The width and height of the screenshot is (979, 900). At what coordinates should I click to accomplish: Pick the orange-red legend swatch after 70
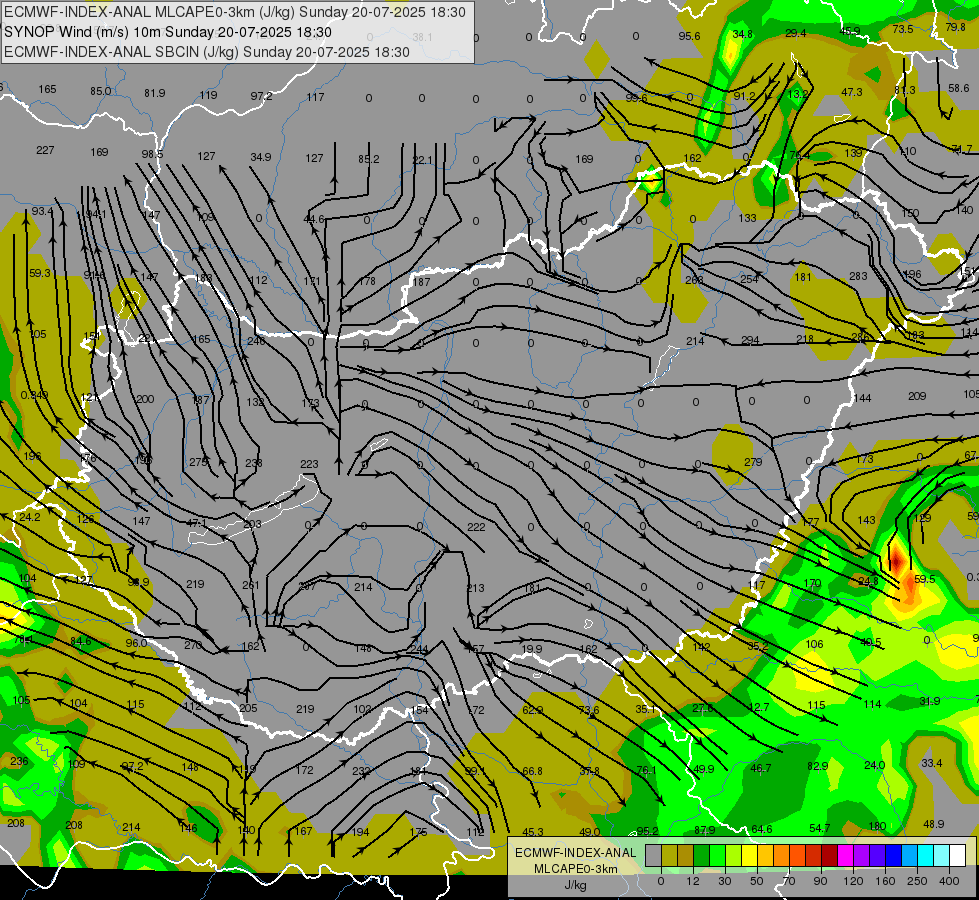click(x=798, y=855)
